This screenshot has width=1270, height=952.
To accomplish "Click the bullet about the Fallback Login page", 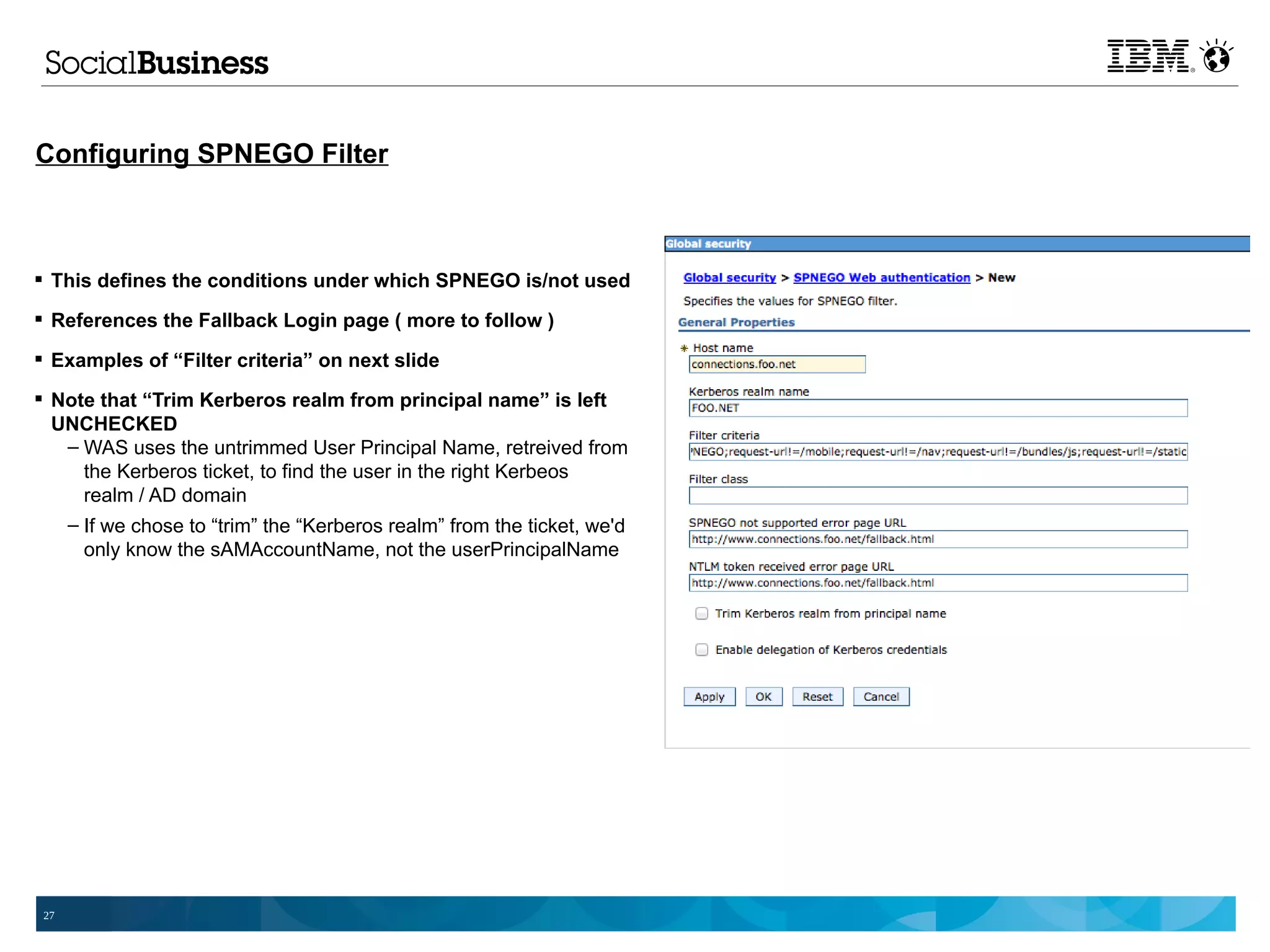I will pos(303,320).
